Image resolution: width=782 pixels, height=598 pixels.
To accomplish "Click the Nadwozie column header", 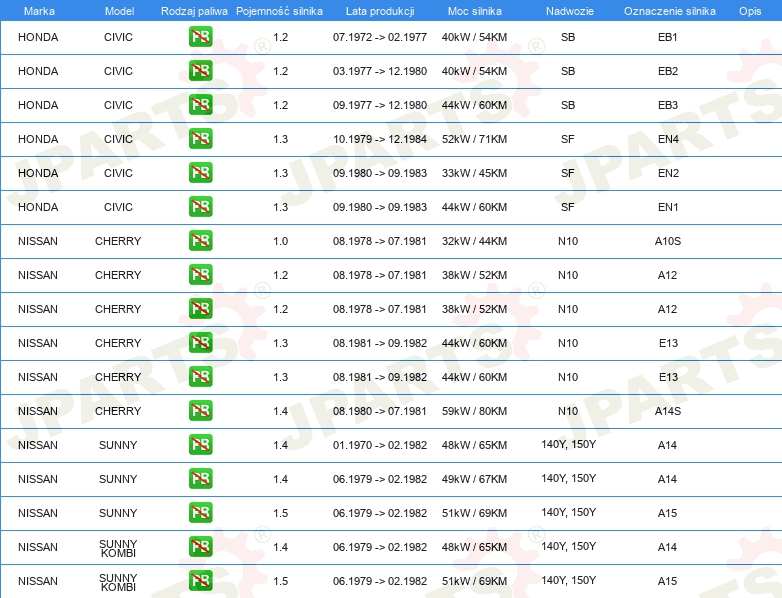I will point(570,11).
